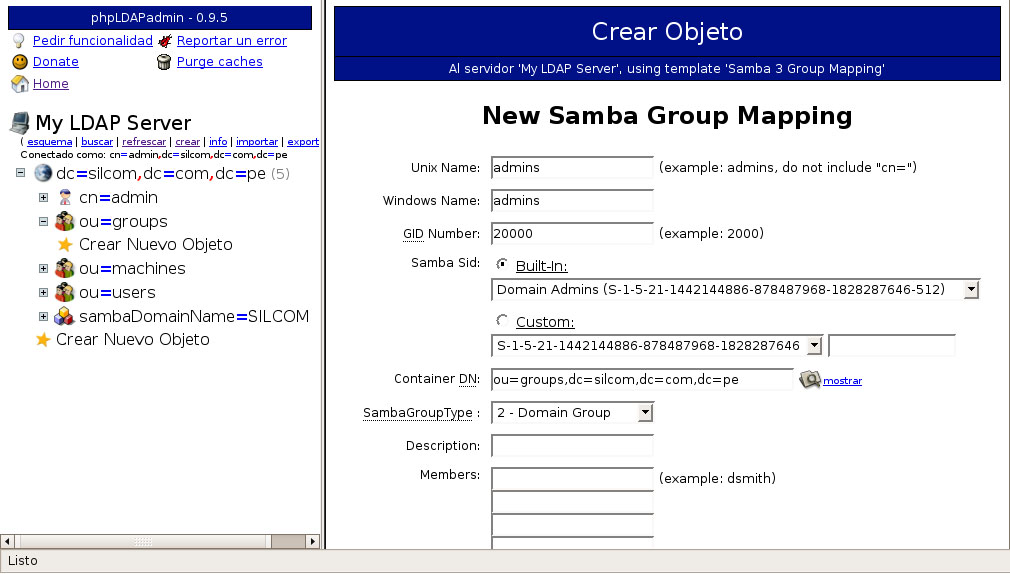Select the Built-In Samba Sid radio button
The width and height of the screenshot is (1010, 574).
(x=502, y=265)
